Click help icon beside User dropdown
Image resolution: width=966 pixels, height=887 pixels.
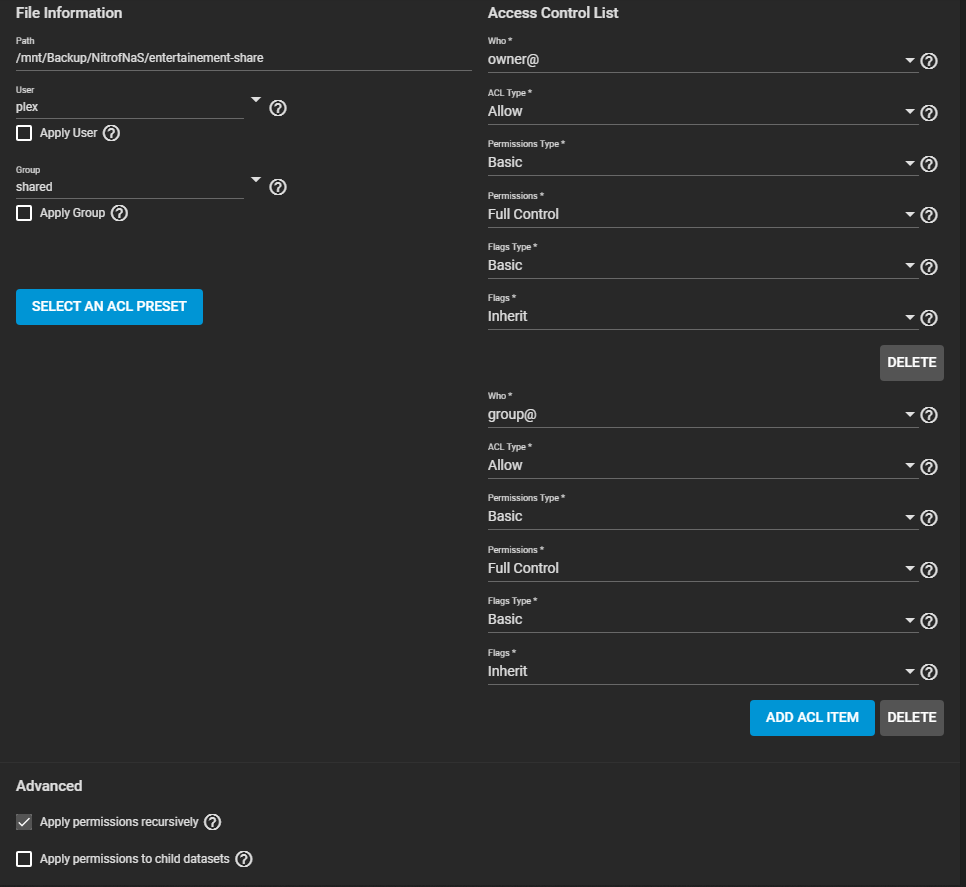(x=278, y=108)
